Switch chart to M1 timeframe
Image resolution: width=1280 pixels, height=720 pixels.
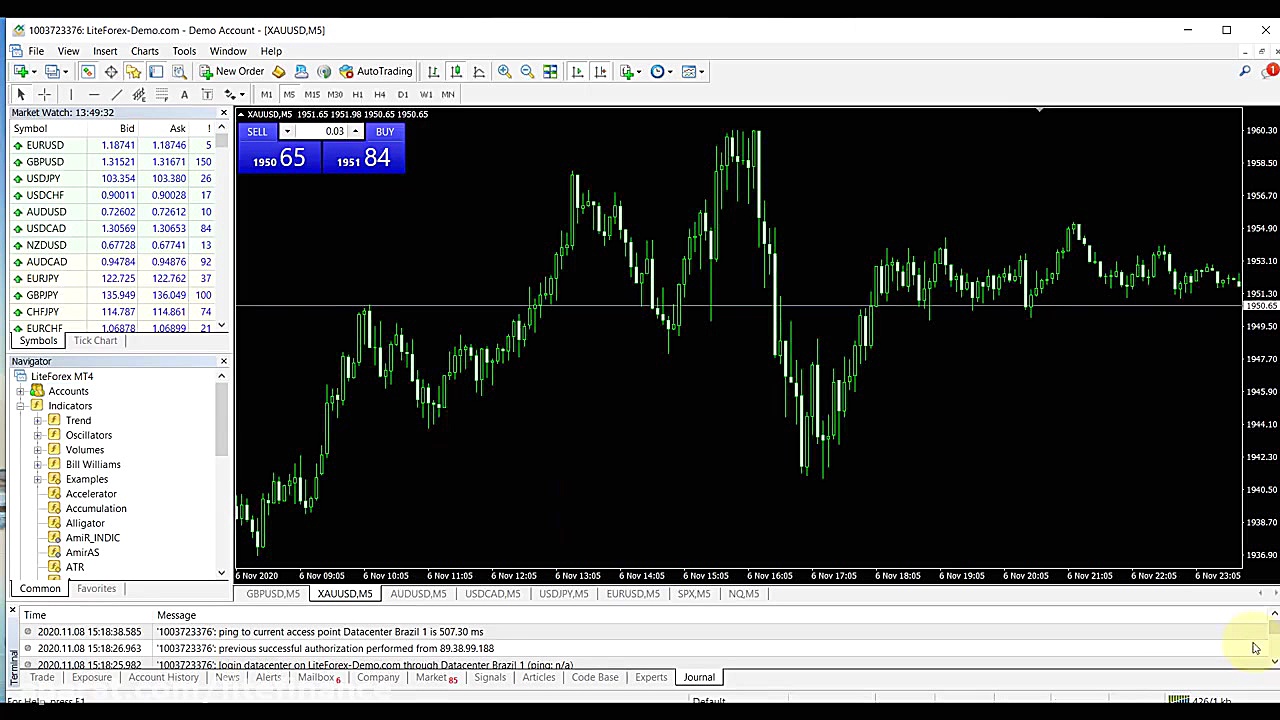(266, 94)
